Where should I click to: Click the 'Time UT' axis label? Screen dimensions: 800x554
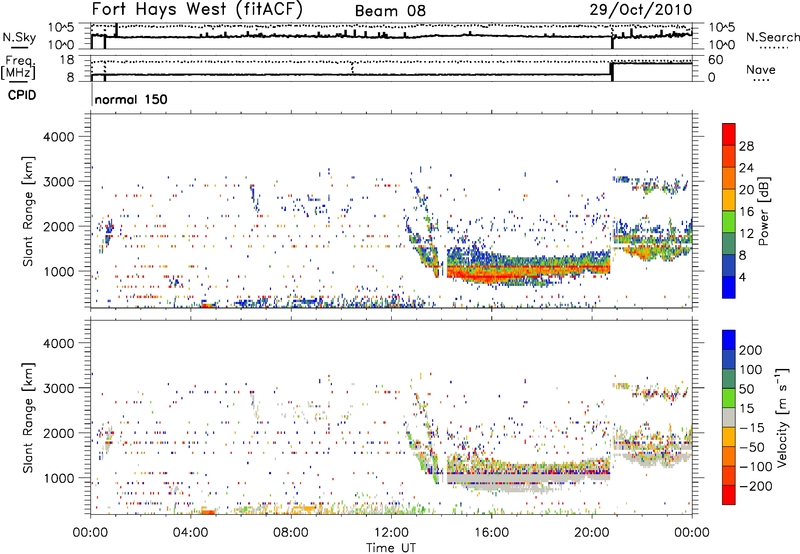(391, 547)
